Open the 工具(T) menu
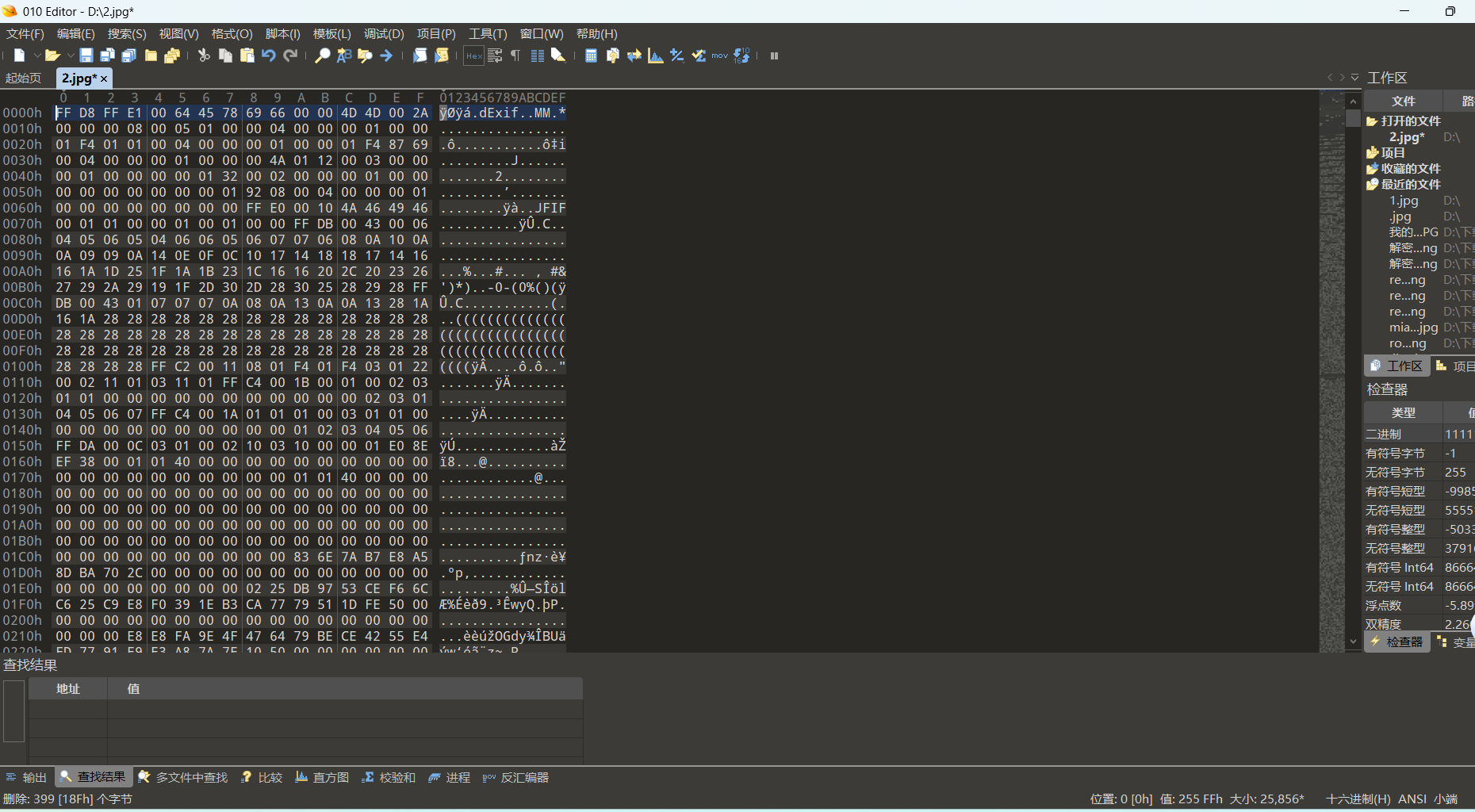Screen dimensions: 1475x812 click(x=488, y=33)
